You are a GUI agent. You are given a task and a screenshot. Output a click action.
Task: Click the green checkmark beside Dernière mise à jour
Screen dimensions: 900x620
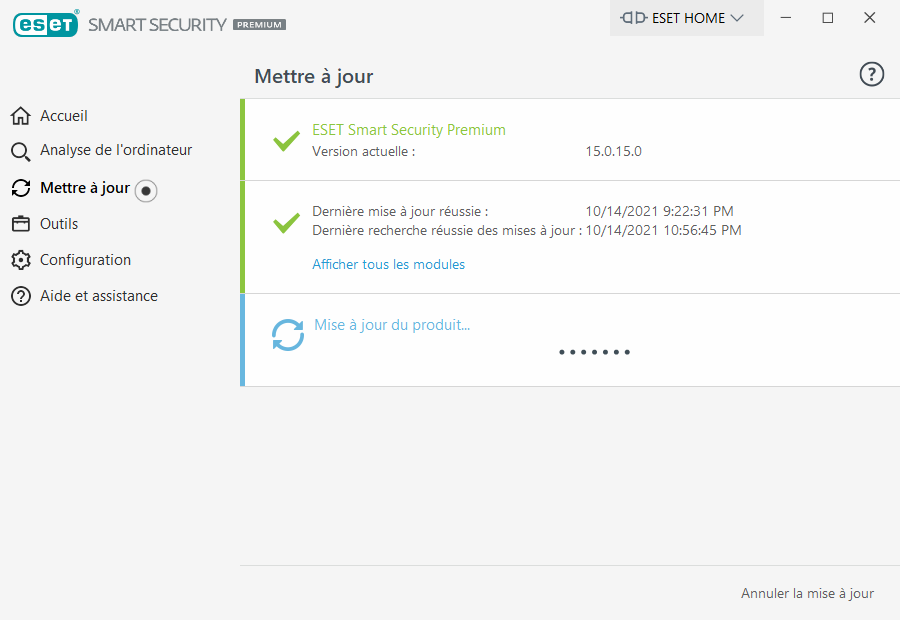(x=286, y=222)
